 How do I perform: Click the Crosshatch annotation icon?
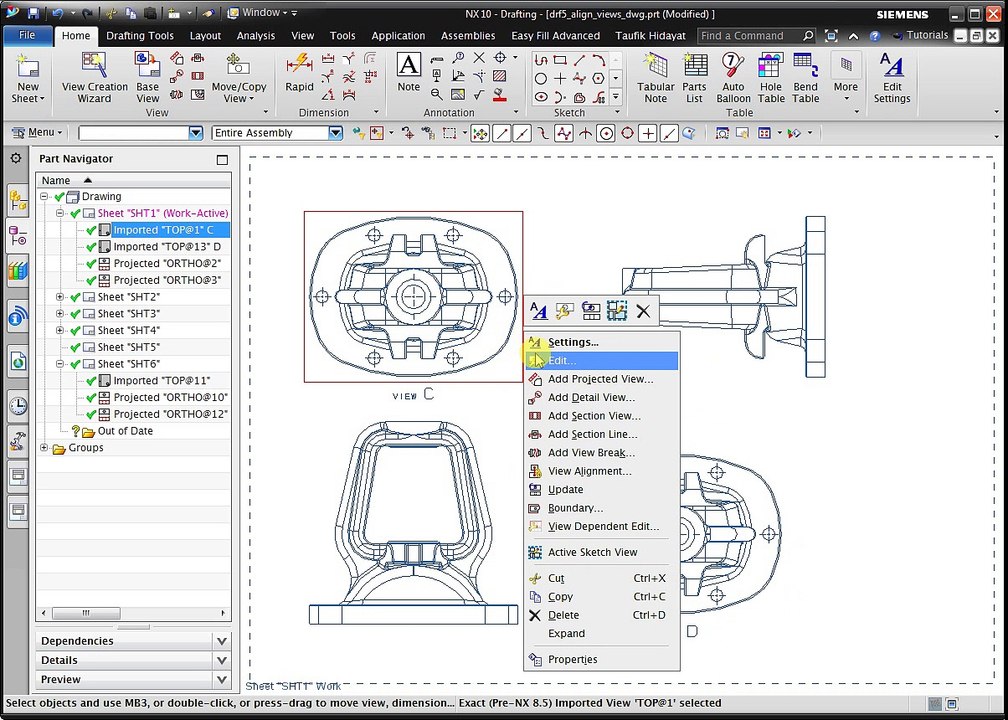500,76
